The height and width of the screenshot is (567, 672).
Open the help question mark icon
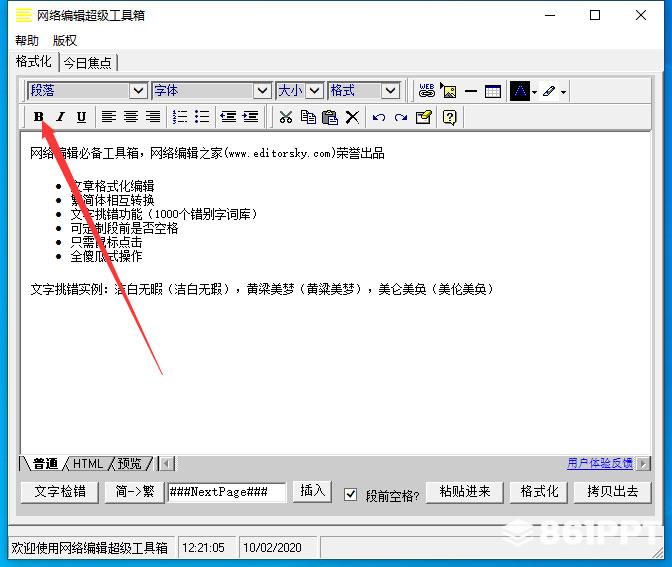pyautogui.click(x=450, y=117)
